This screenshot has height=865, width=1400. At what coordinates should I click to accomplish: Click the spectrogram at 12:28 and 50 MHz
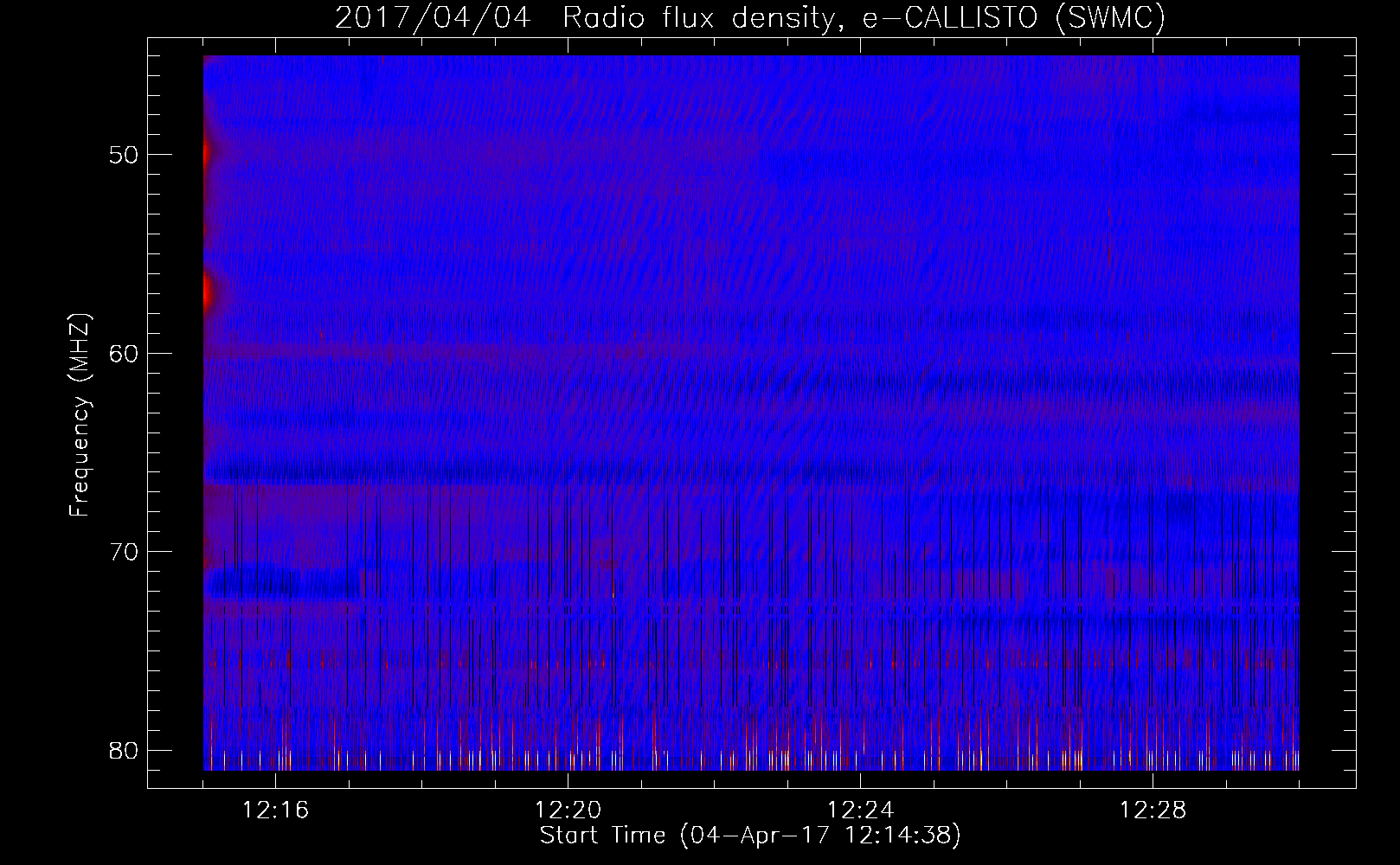[1153, 155]
